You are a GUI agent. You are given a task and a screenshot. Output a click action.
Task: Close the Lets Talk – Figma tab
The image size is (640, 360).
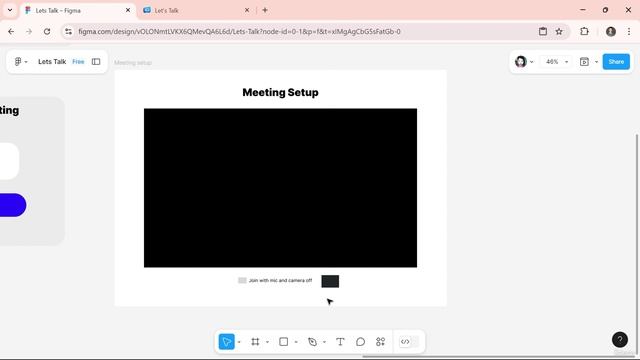point(128,10)
